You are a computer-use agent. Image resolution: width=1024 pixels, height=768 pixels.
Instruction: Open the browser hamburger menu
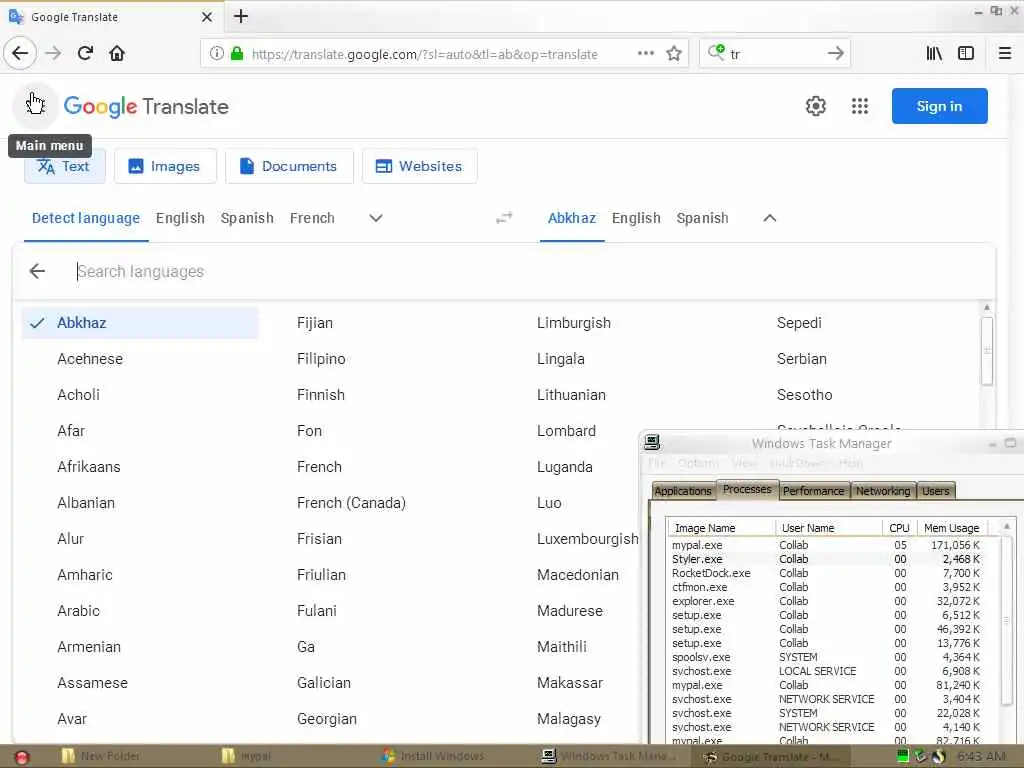(x=1004, y=53)
